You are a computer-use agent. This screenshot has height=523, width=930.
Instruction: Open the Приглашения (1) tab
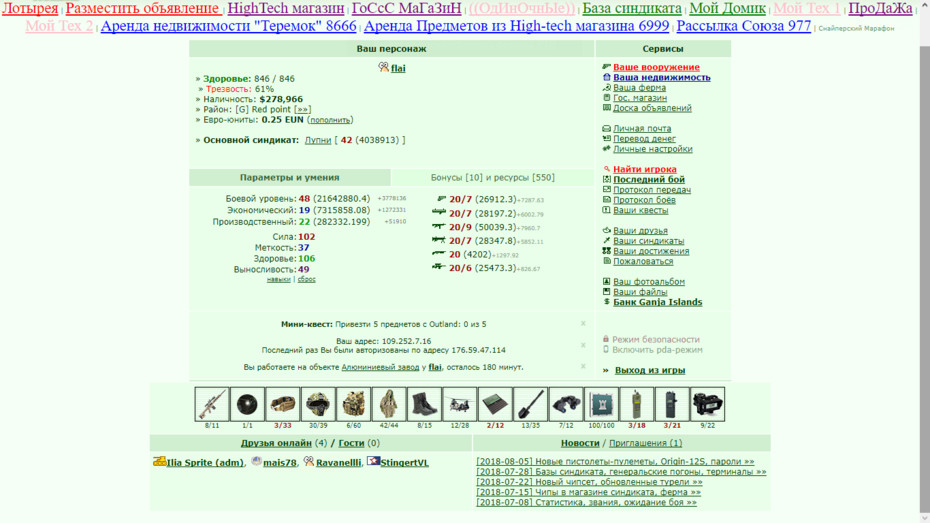point(645,443)
